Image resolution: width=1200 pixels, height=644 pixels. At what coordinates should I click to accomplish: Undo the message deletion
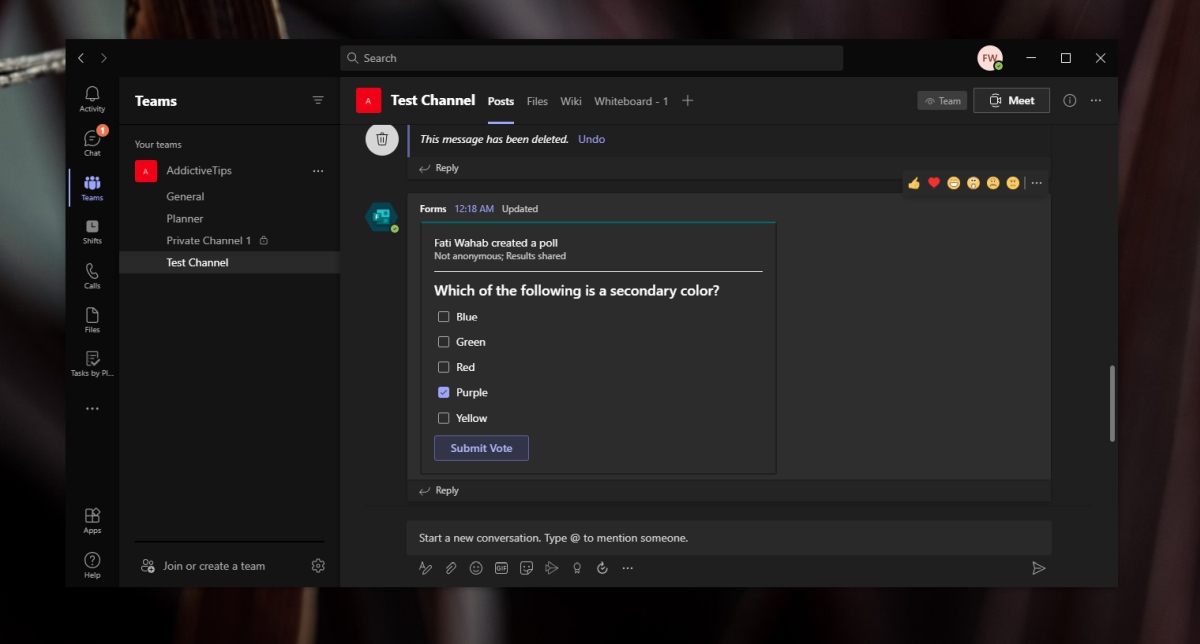tap(591, 139)
